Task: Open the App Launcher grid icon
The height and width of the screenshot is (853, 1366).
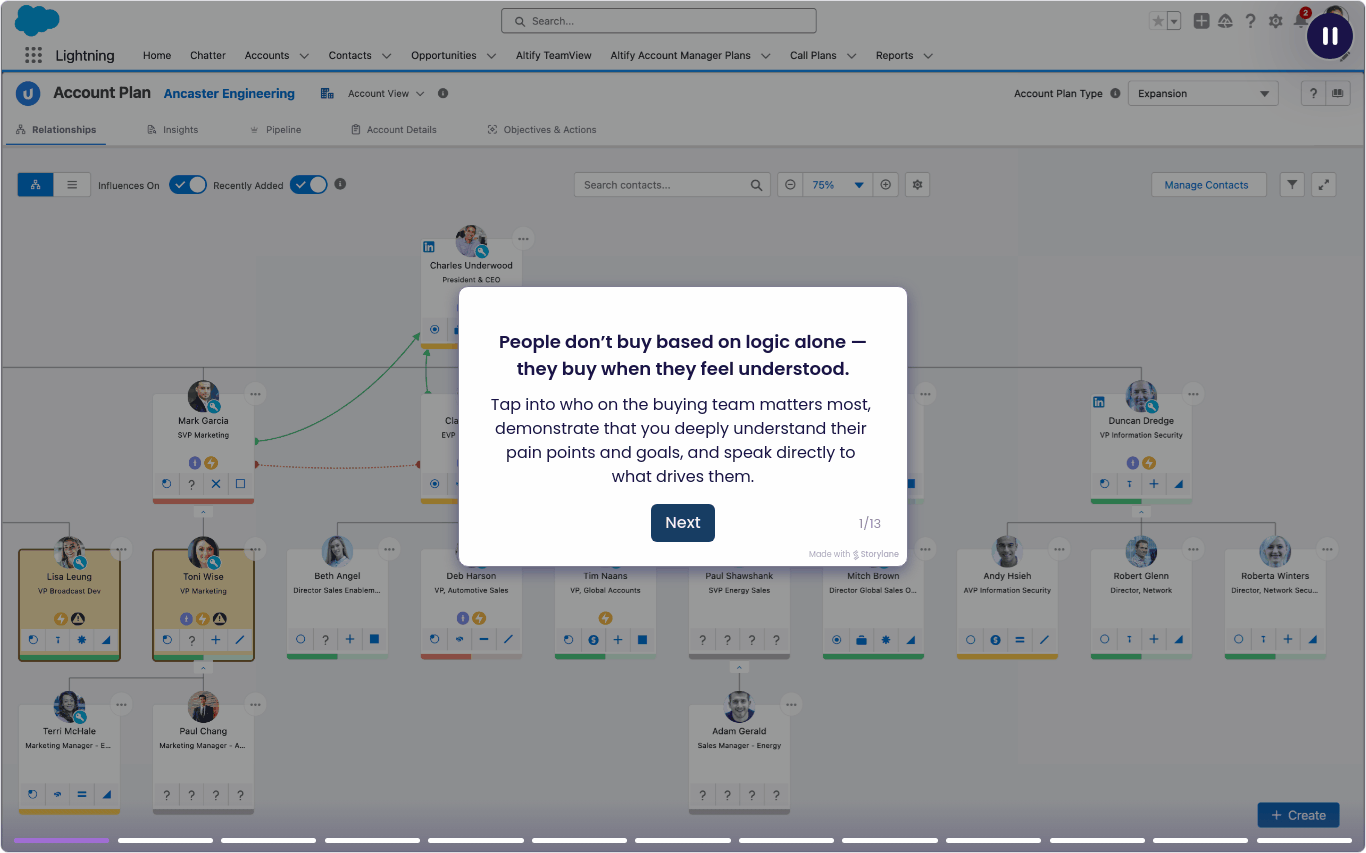Action: tap(33, 56)
